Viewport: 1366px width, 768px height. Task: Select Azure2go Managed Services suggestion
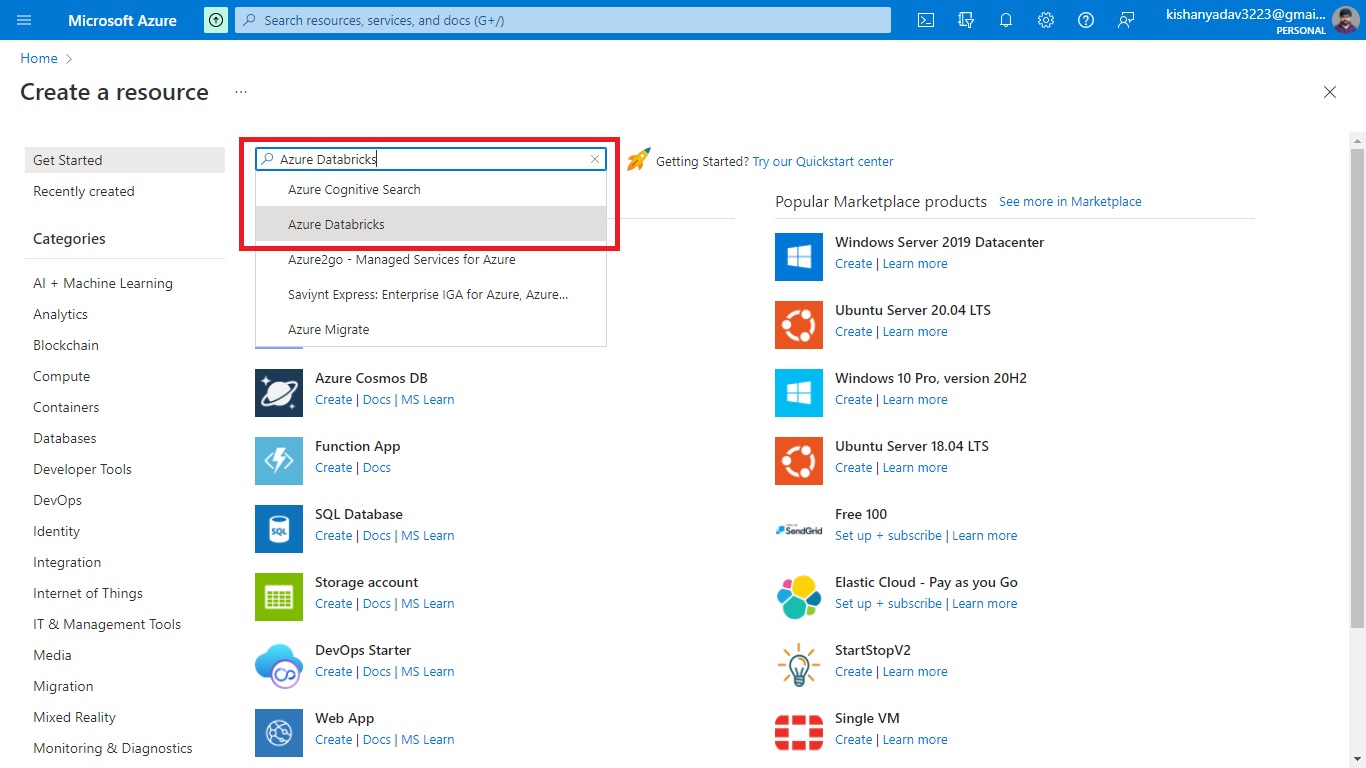431,259
